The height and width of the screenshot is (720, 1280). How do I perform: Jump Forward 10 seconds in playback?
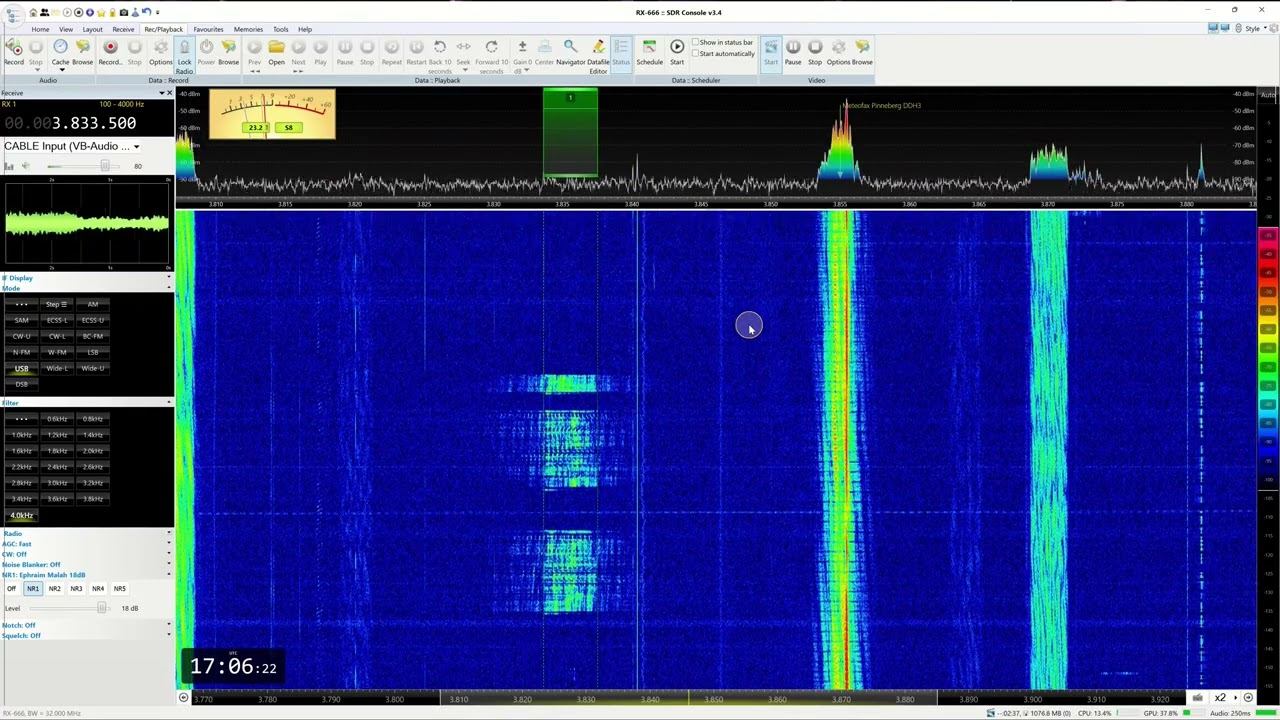coord(491,47)
